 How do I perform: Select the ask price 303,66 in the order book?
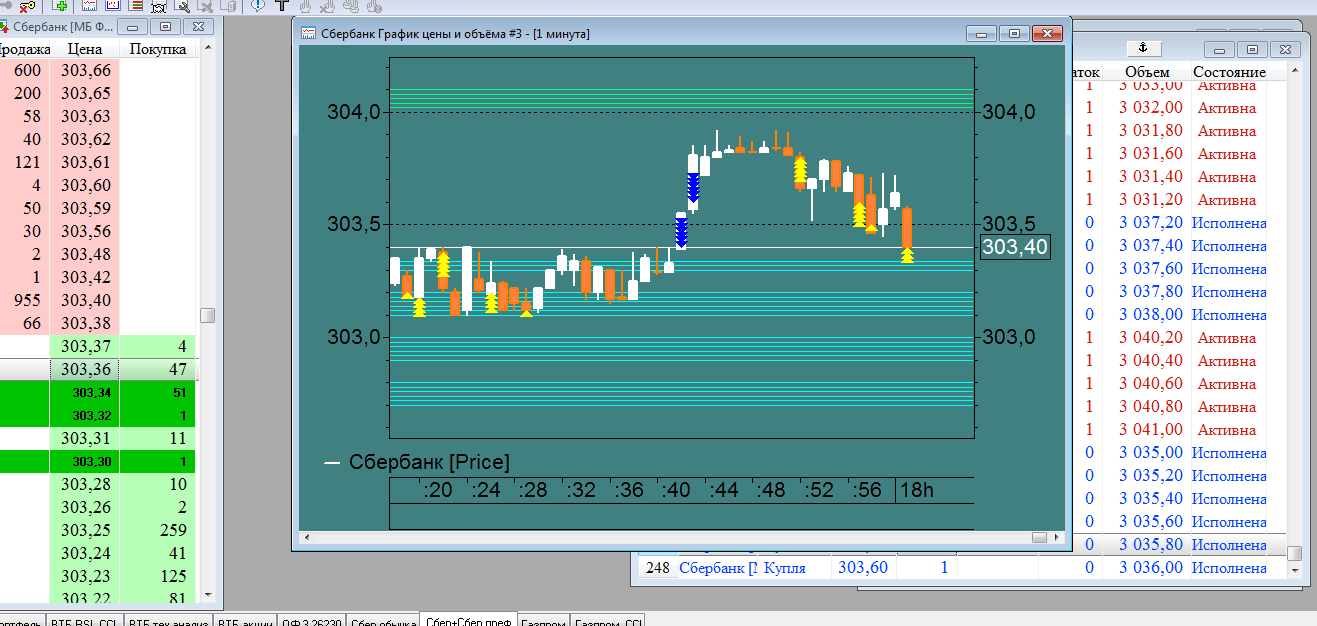pyautogui.click(x=85, y=70)
